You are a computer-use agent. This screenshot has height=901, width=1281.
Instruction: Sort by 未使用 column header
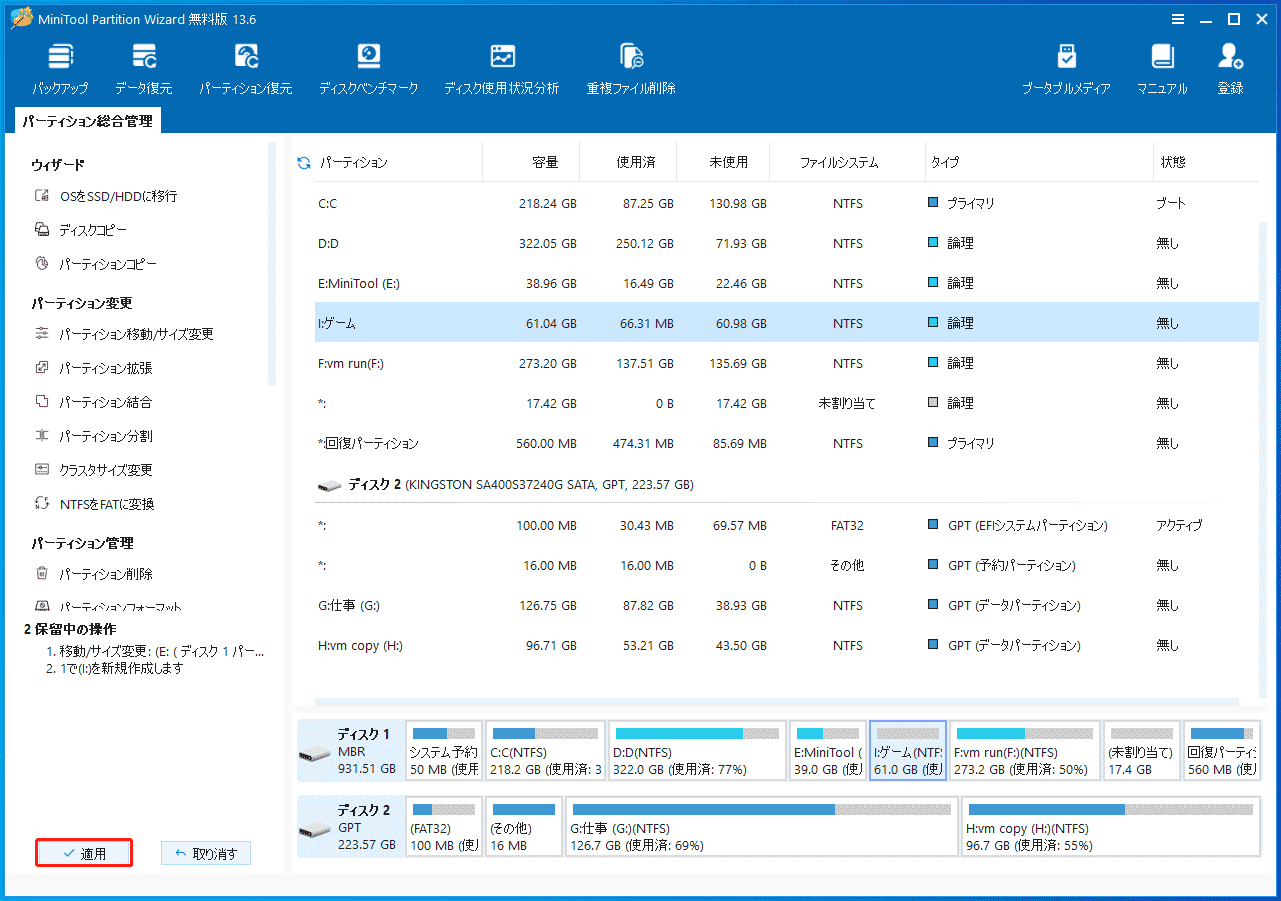tap(727, 162)
